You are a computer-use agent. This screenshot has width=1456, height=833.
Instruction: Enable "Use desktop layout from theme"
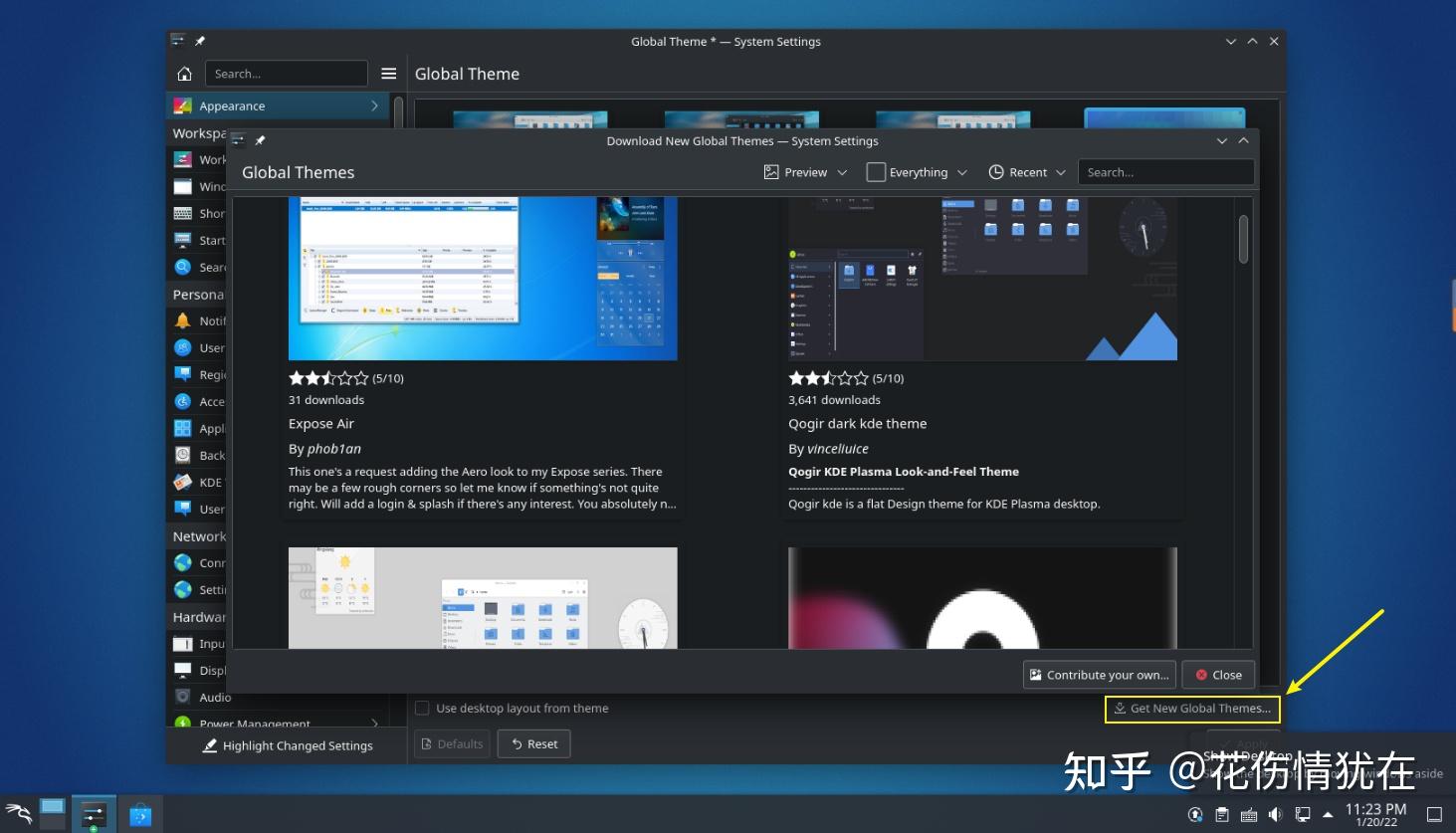(422, 708)
